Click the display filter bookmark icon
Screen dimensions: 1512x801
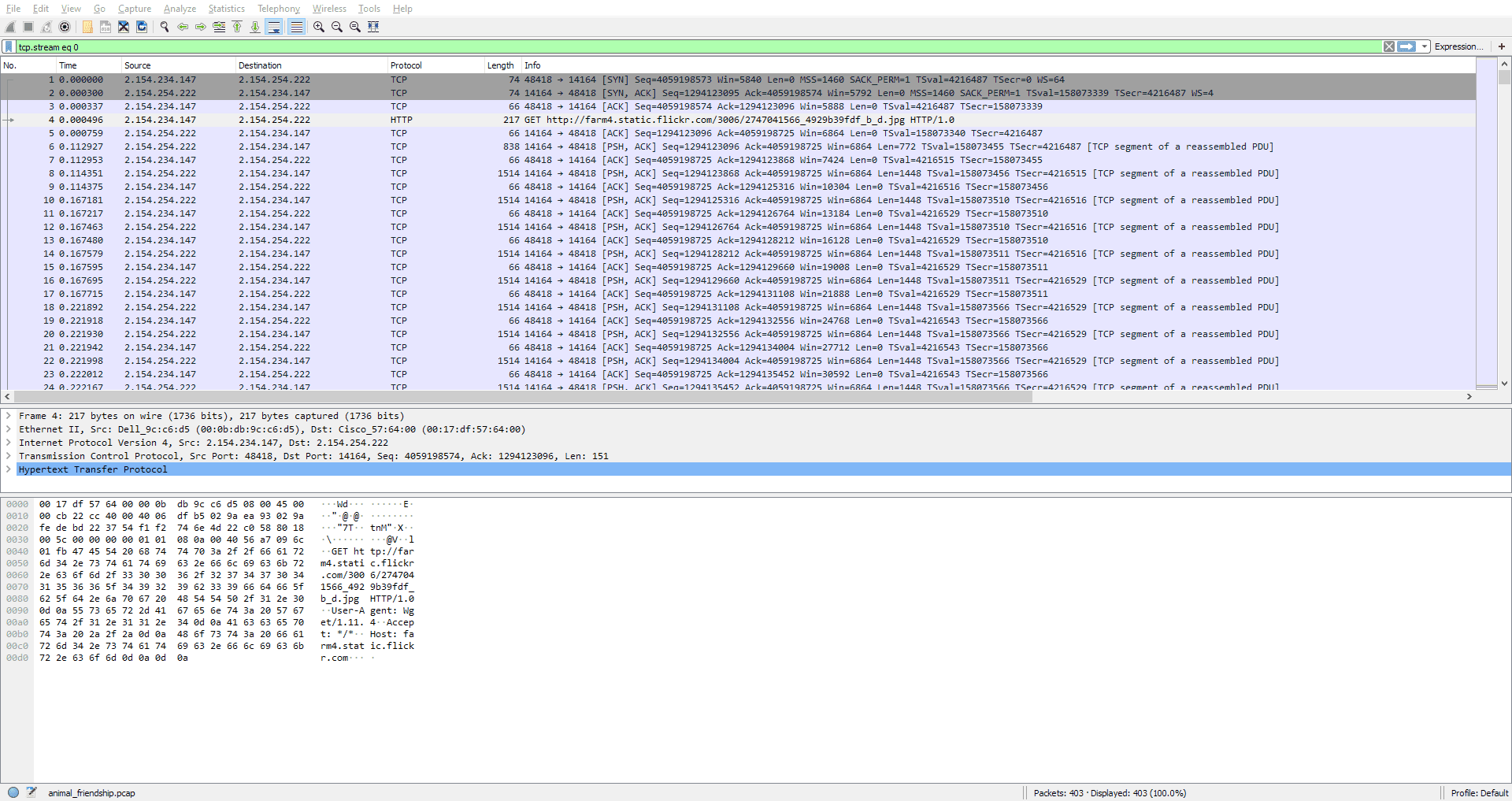point(9,47)
